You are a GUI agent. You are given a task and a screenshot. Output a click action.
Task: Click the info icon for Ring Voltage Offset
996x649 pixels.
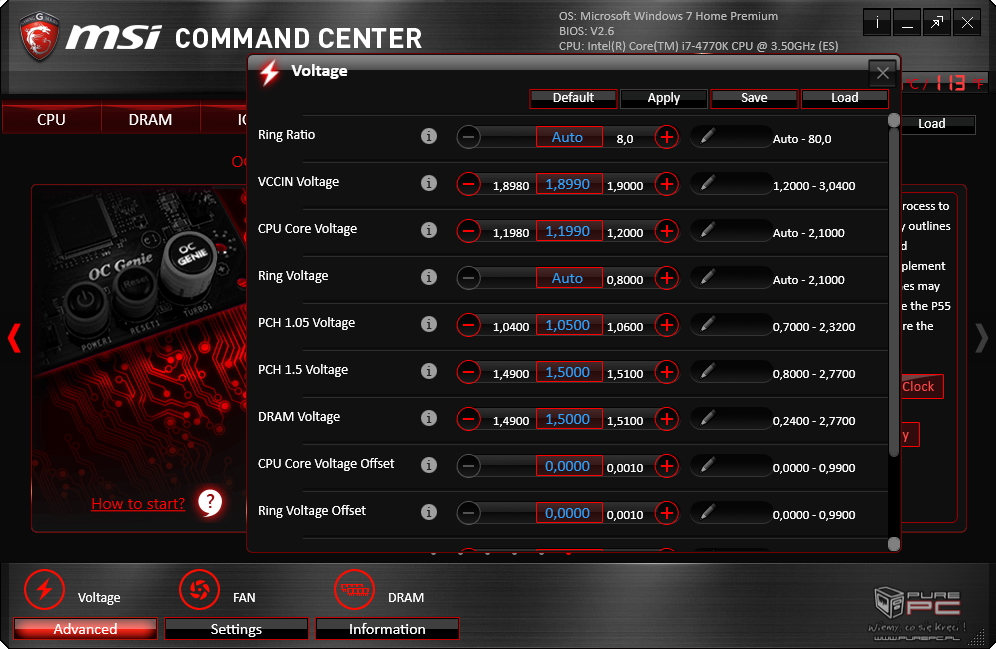pos(429,512)
